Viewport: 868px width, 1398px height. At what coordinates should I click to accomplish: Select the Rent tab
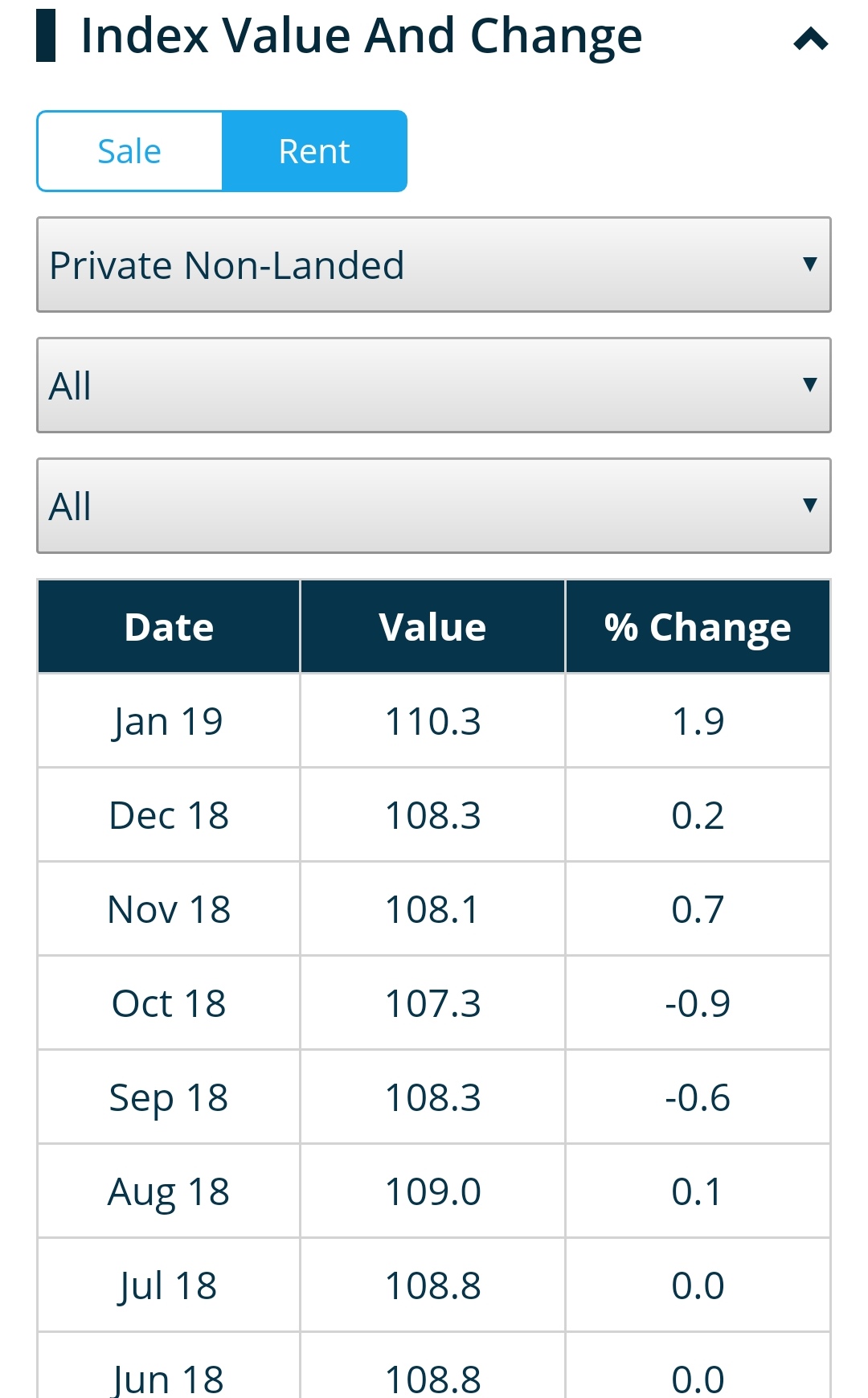314,151
